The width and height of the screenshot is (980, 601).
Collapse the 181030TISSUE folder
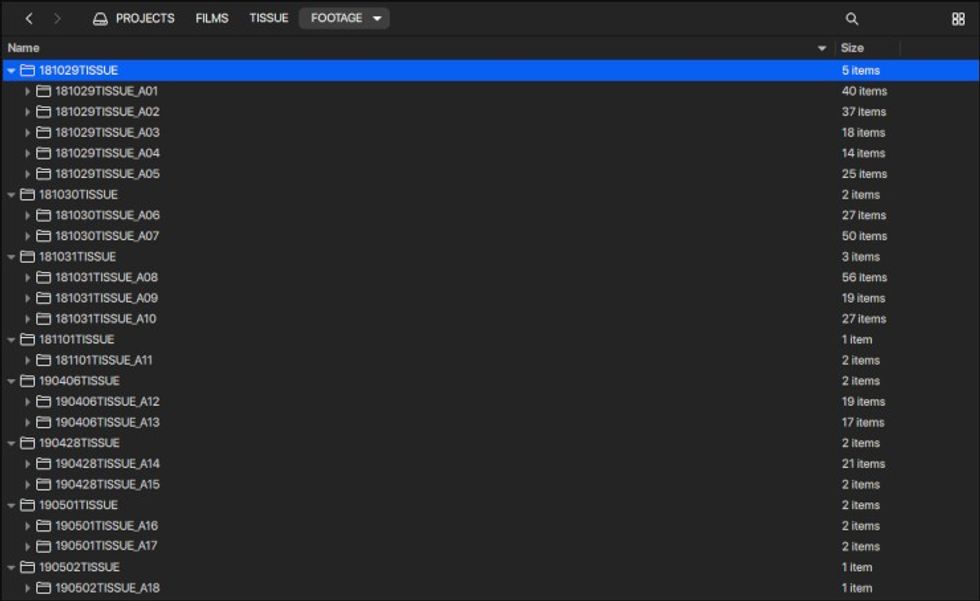11,195
